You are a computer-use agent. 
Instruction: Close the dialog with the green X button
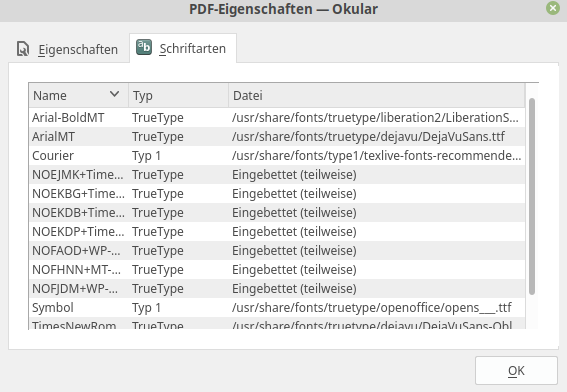click(x=553, y=8)
